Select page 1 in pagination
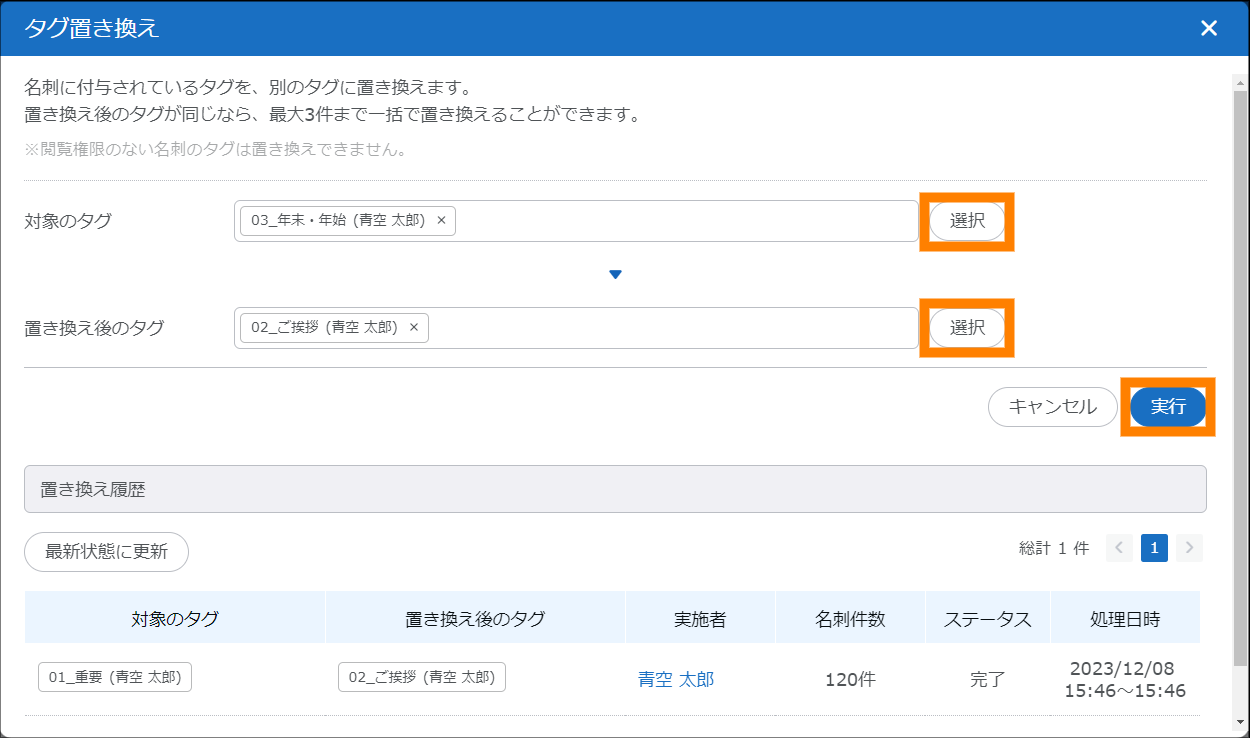 pyautogui.click(x=1154, y=548)
